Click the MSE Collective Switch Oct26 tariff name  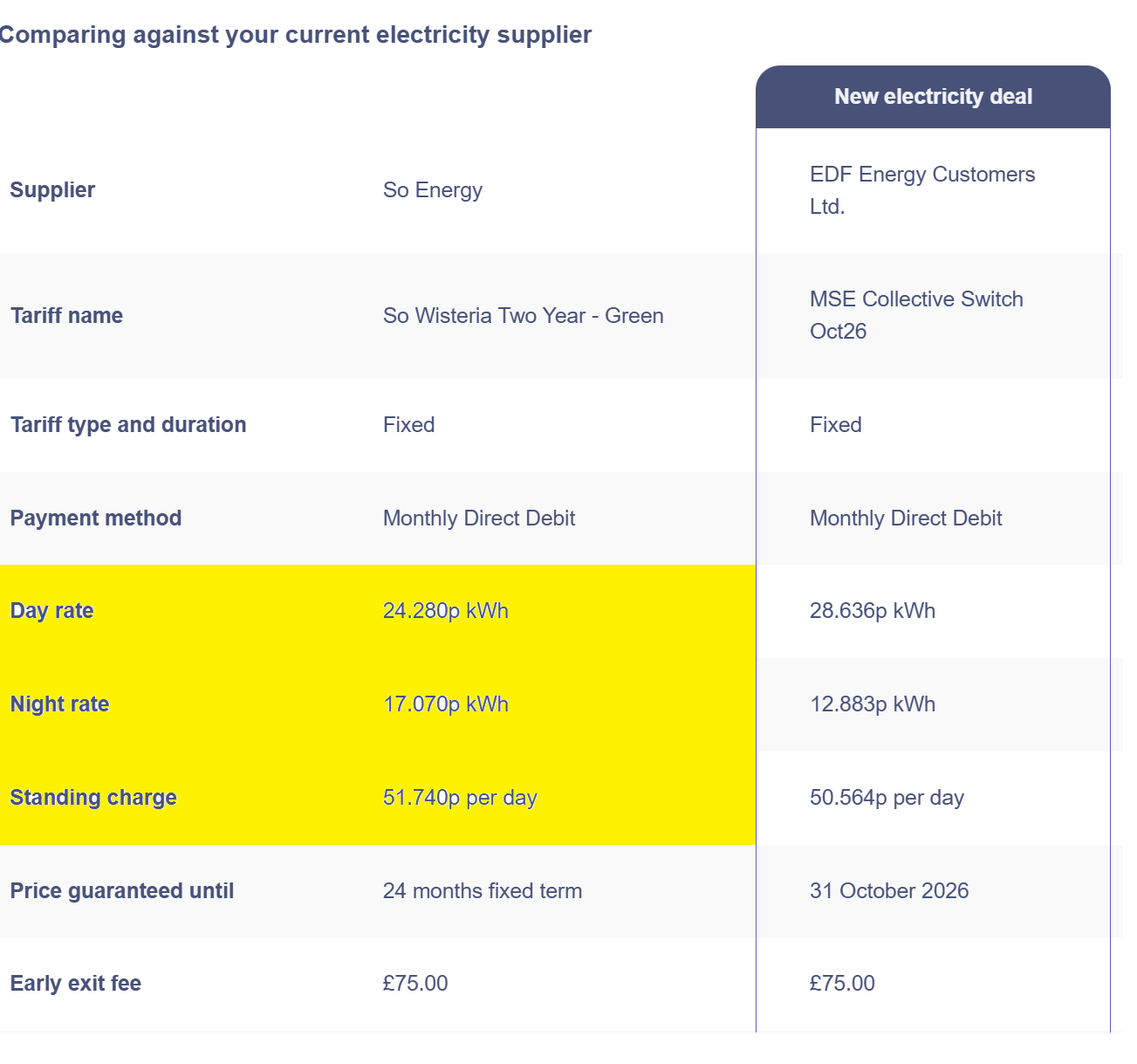coord(915,315)
